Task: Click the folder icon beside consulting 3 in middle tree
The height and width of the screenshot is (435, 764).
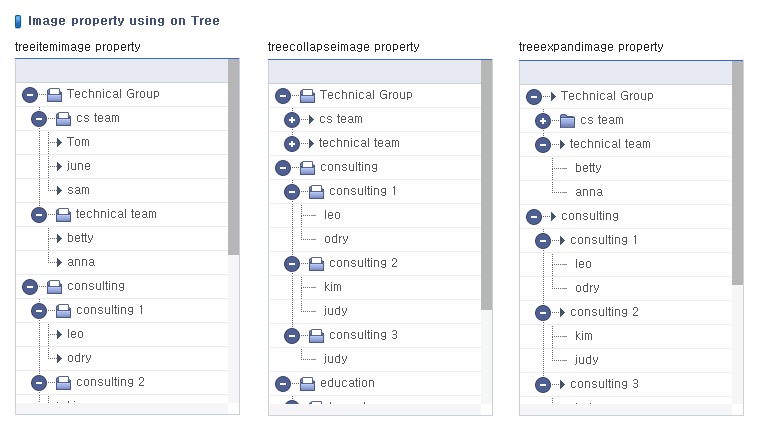Action: click(317, 336)
